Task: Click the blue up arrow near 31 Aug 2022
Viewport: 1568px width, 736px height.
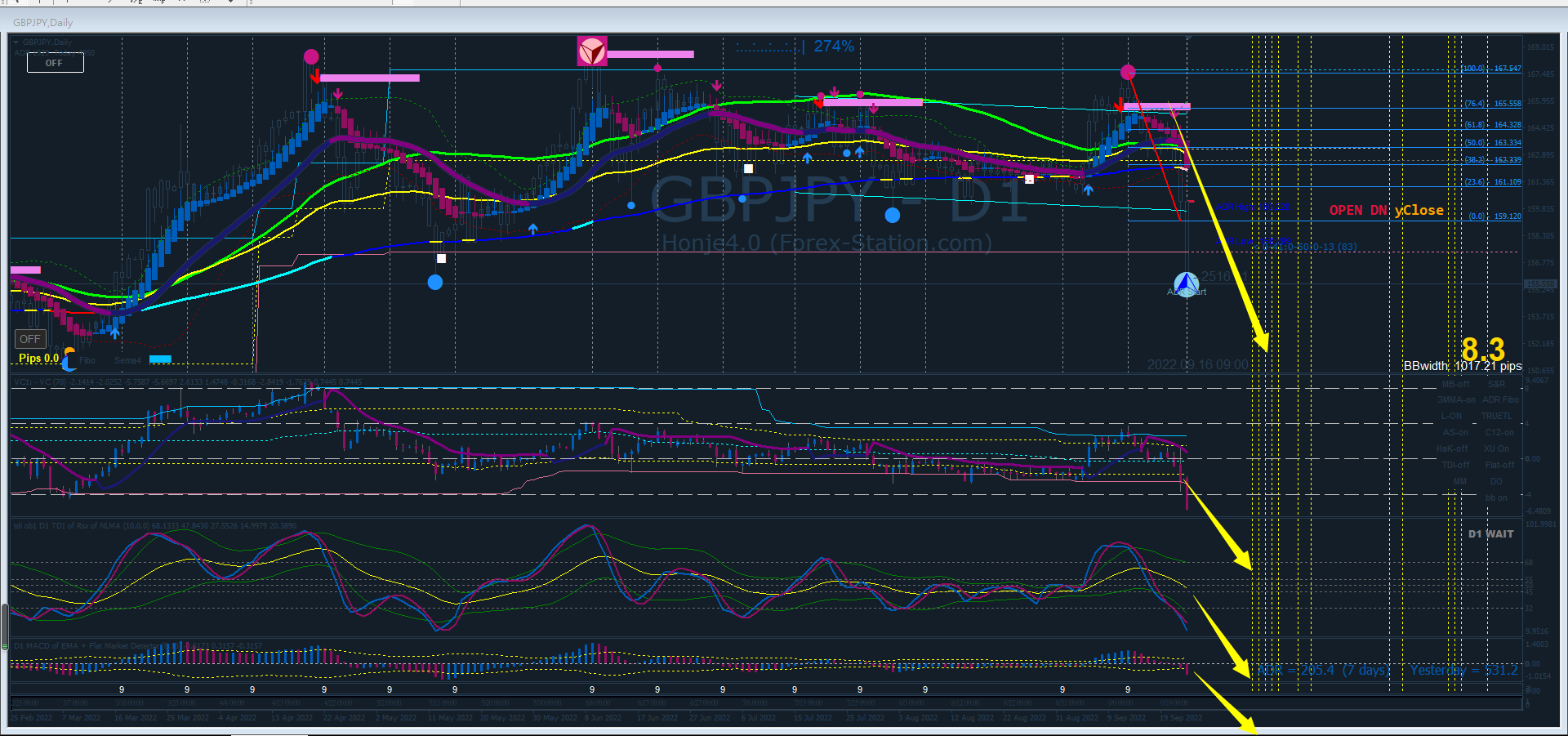Action: 1088,190
